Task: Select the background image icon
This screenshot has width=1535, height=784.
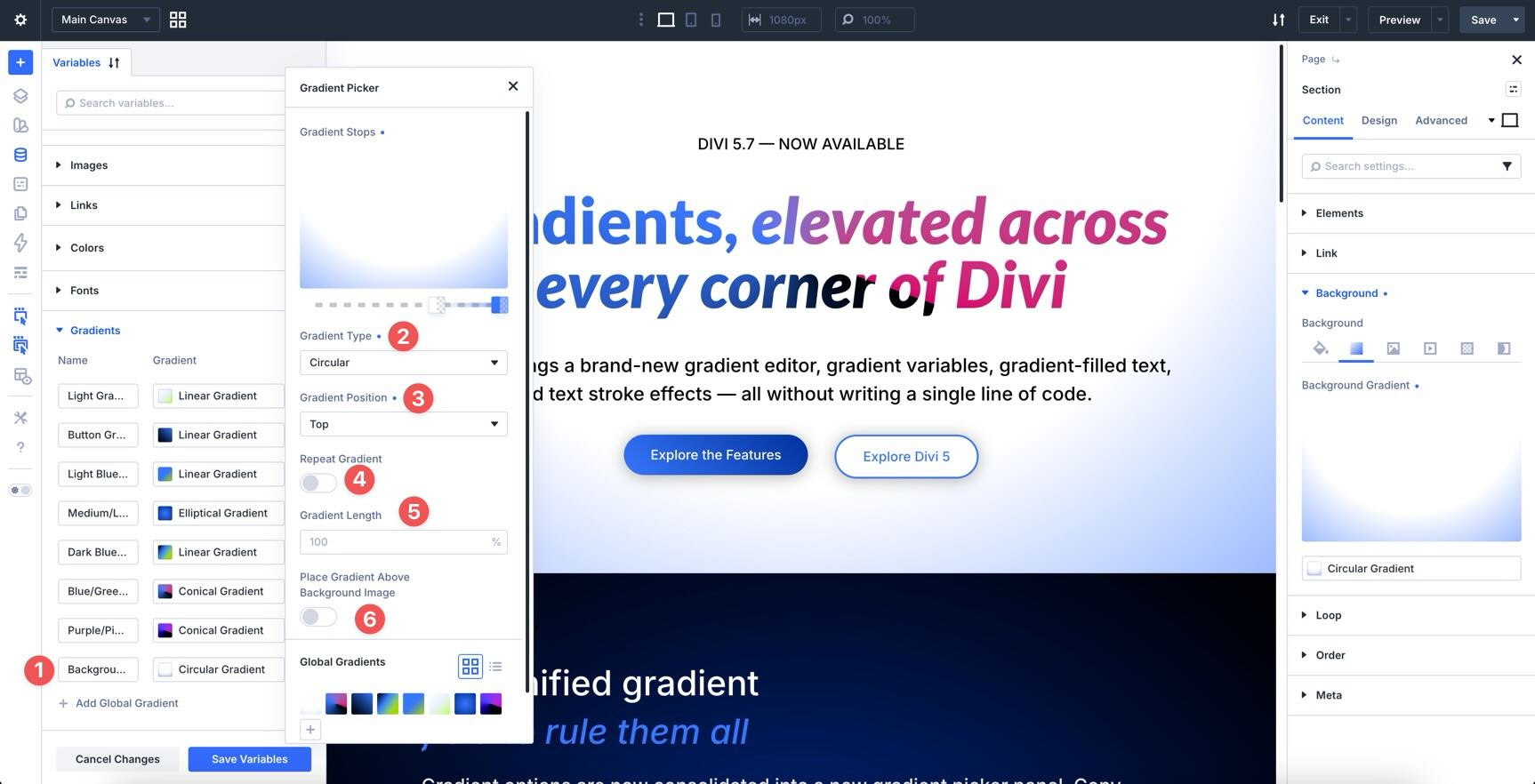Action: coord(1394,348)
